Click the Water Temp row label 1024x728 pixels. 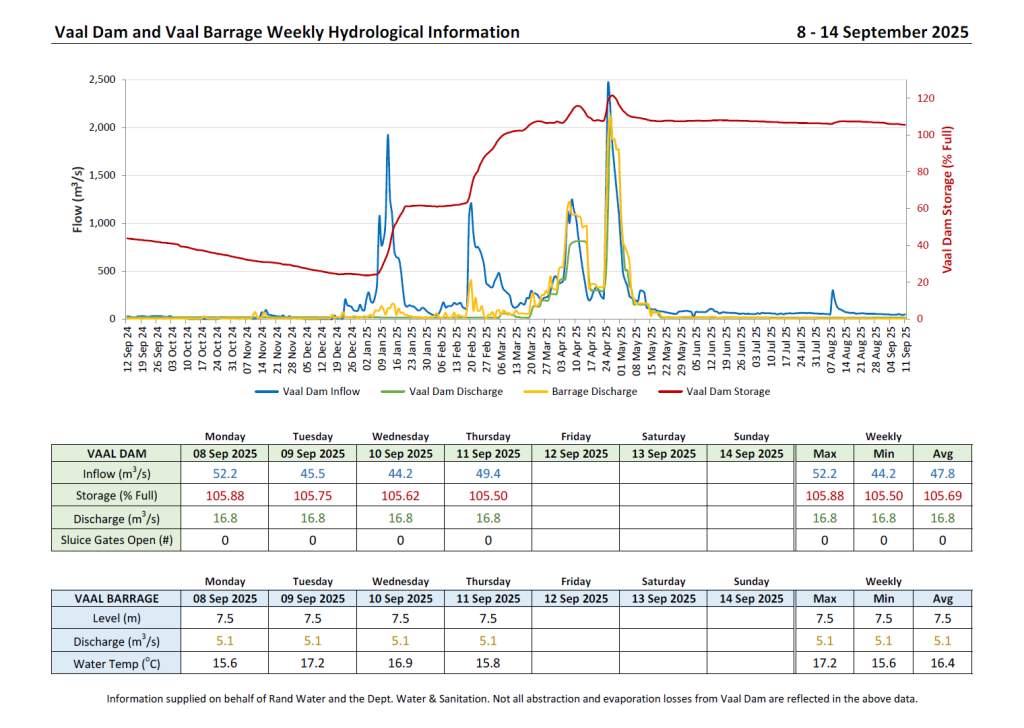[119, 663]
